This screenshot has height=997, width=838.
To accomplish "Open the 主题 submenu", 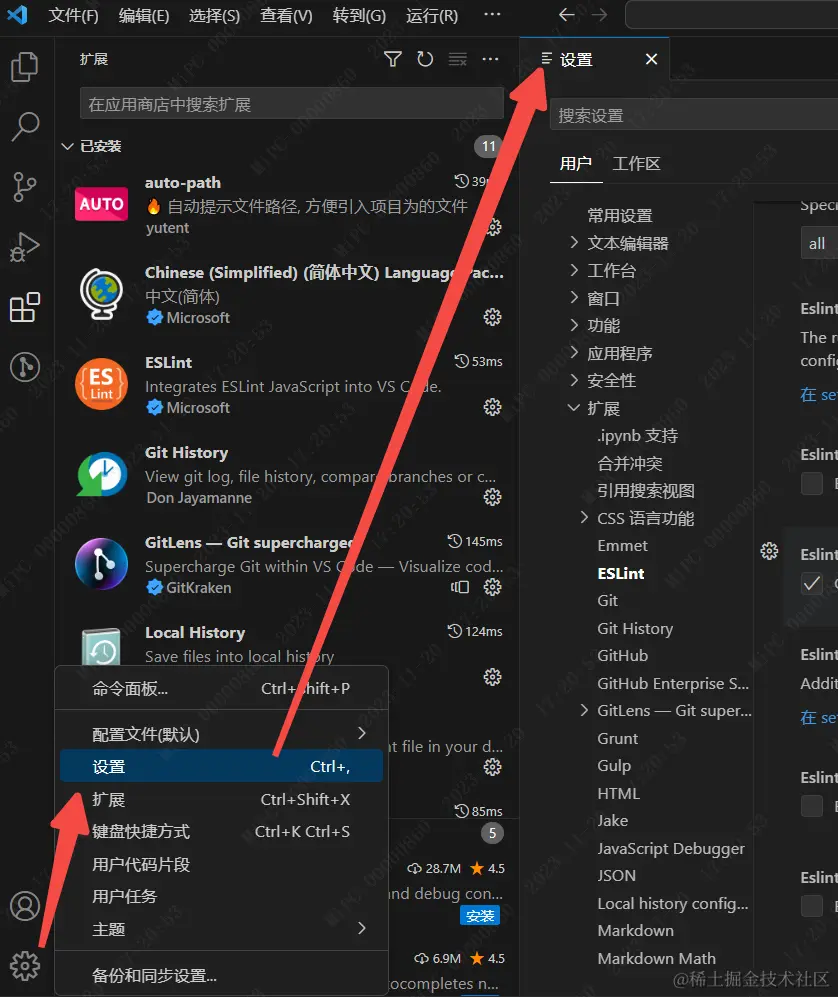I will tap(221, 929).
